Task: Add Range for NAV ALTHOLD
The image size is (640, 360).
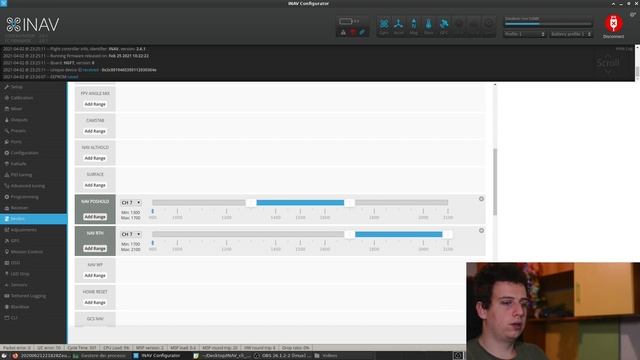Action: (95, 158)
